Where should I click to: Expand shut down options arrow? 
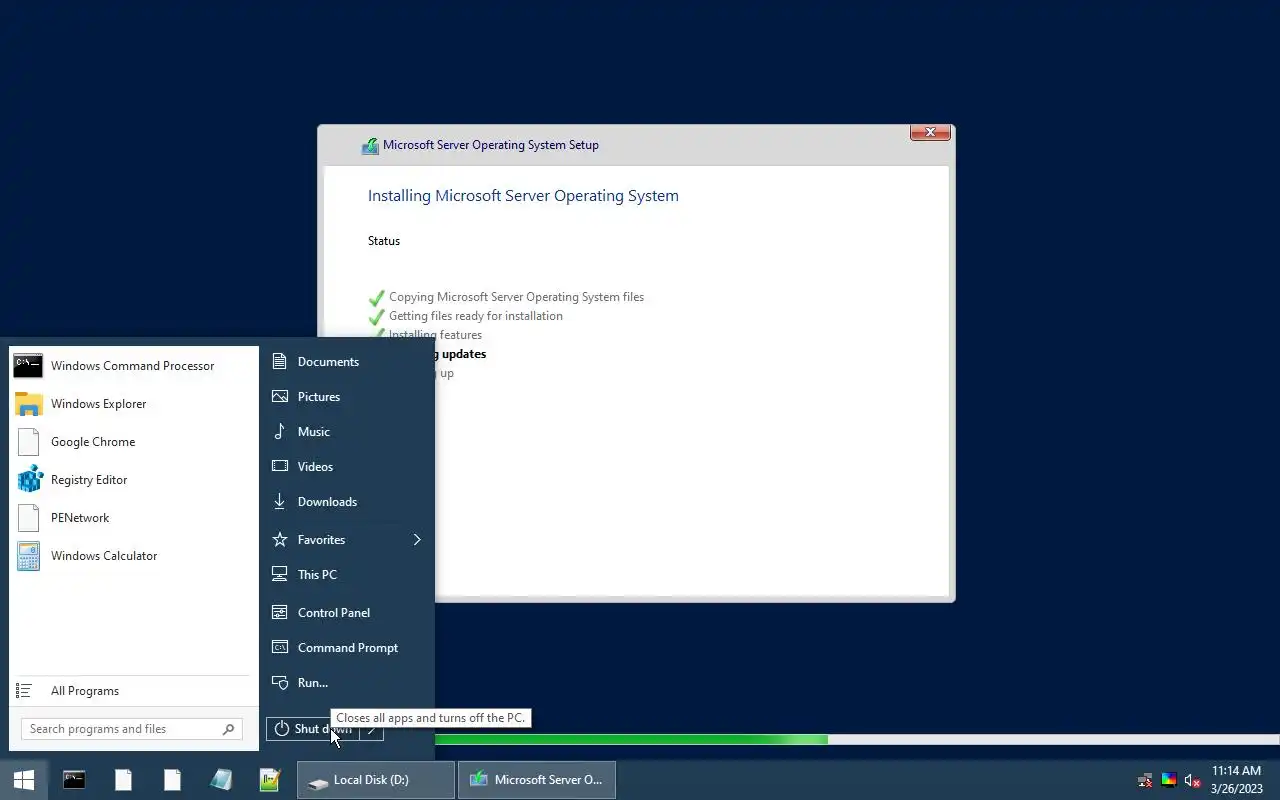click(x=371, y=729)
